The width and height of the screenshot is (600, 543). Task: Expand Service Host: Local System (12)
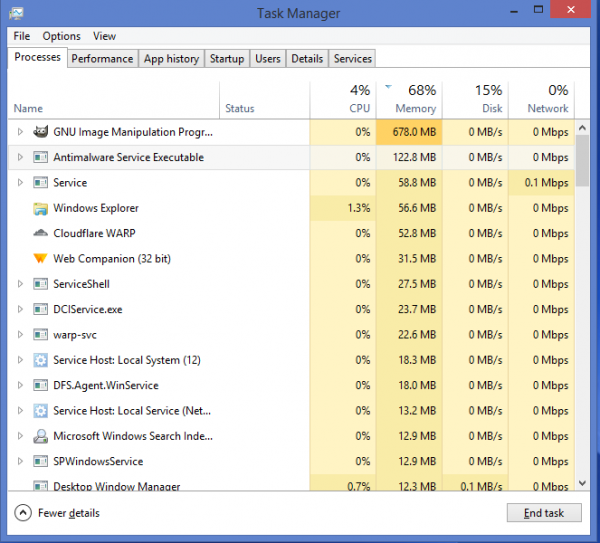(20, 360)
